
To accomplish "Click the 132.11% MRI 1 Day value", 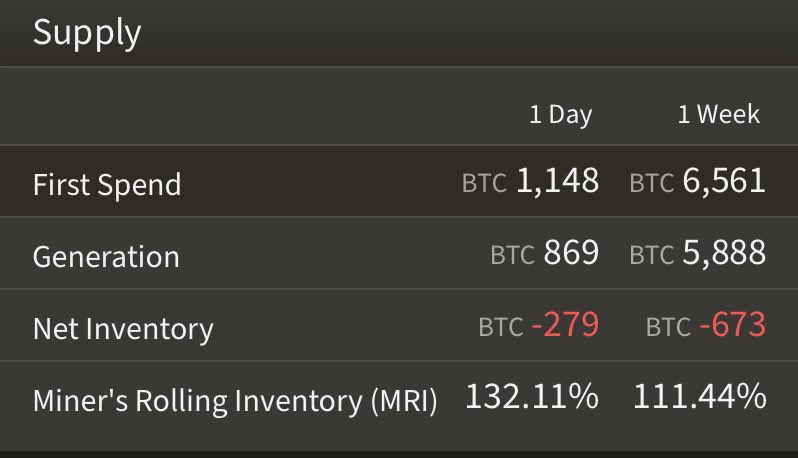I will tap(532, 396).
